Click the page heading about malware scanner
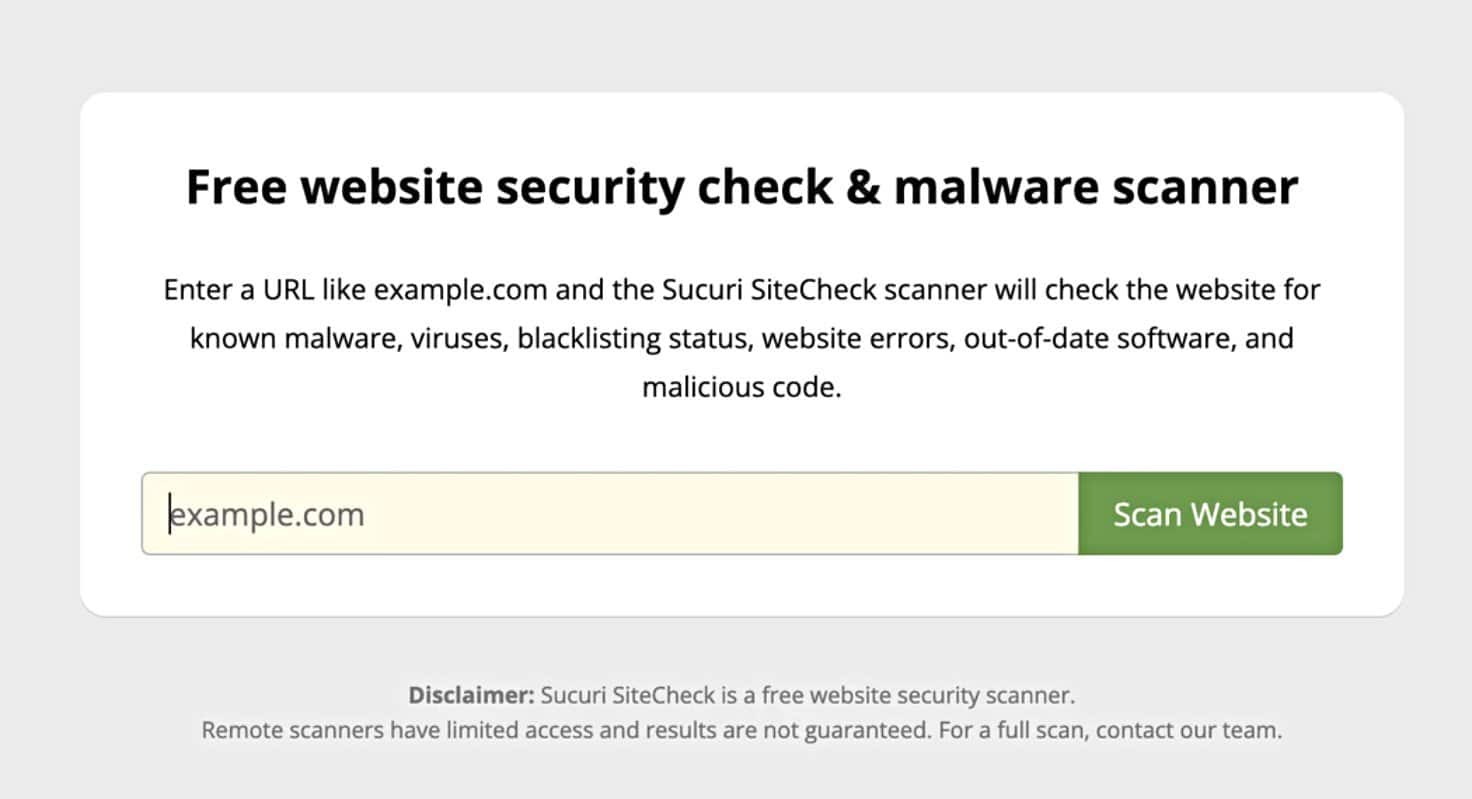This screenshot has width=1472, height=799. 740,186
